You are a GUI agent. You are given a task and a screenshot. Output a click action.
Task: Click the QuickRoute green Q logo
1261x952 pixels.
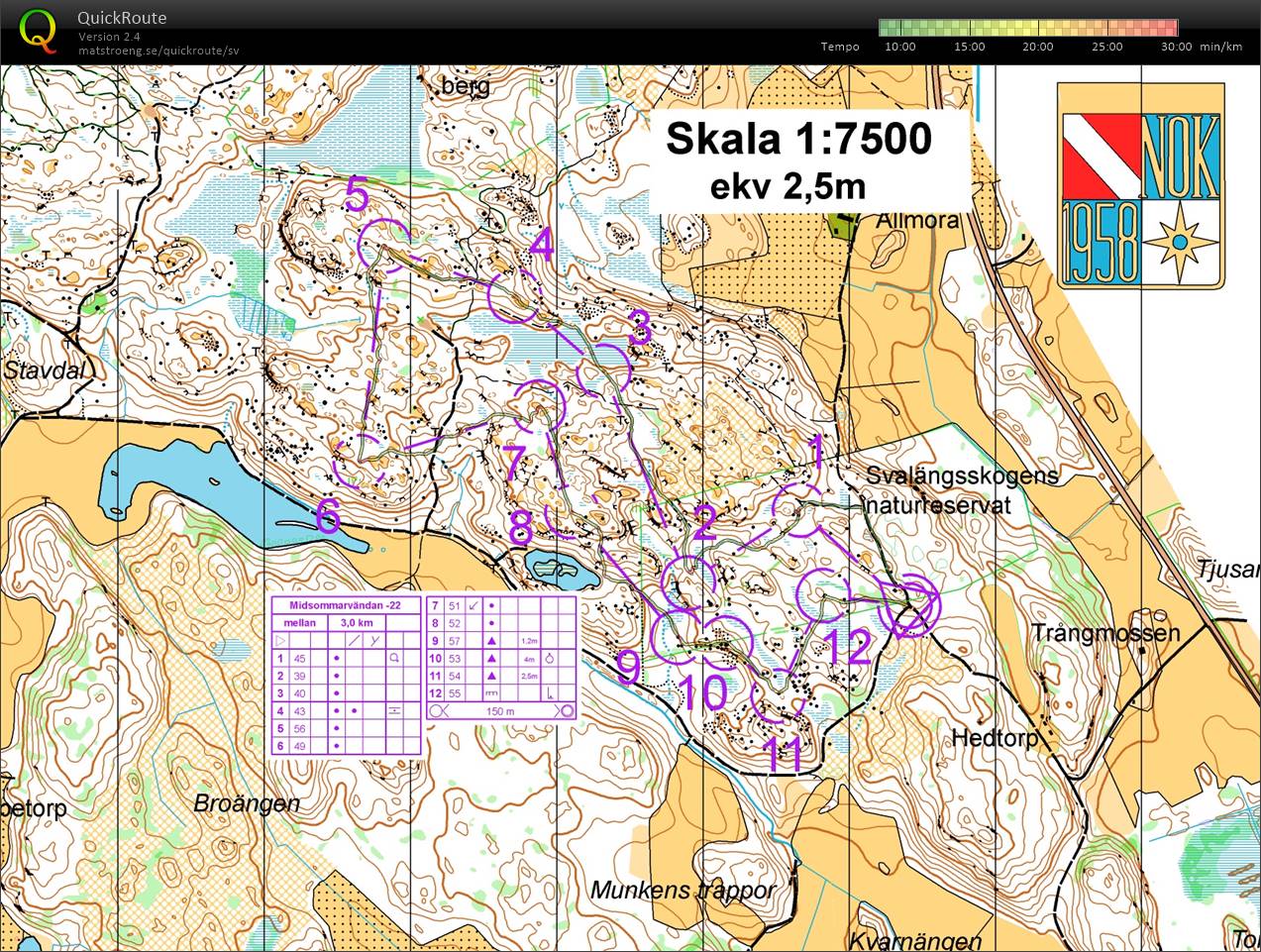[38, 30]
